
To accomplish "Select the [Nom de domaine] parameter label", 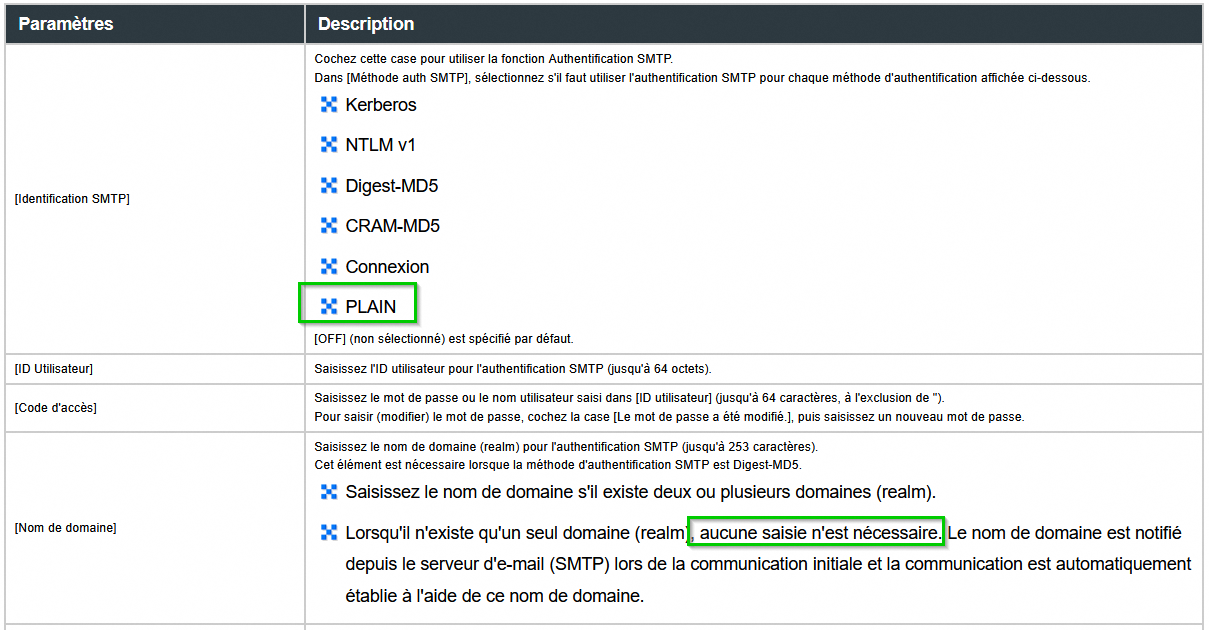I will pos(65,527).
